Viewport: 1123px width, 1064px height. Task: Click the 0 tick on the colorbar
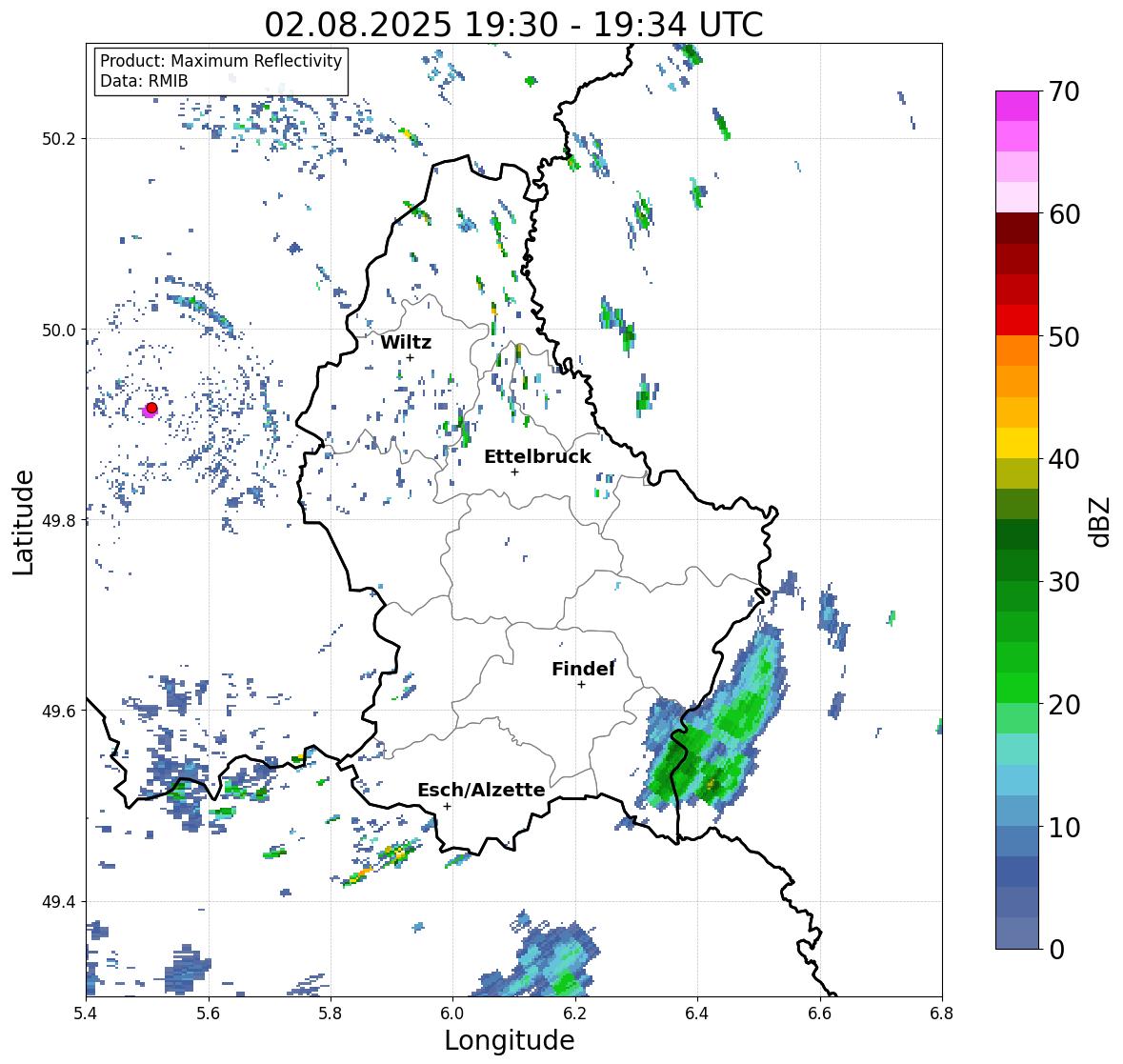tap(1056, 950)
